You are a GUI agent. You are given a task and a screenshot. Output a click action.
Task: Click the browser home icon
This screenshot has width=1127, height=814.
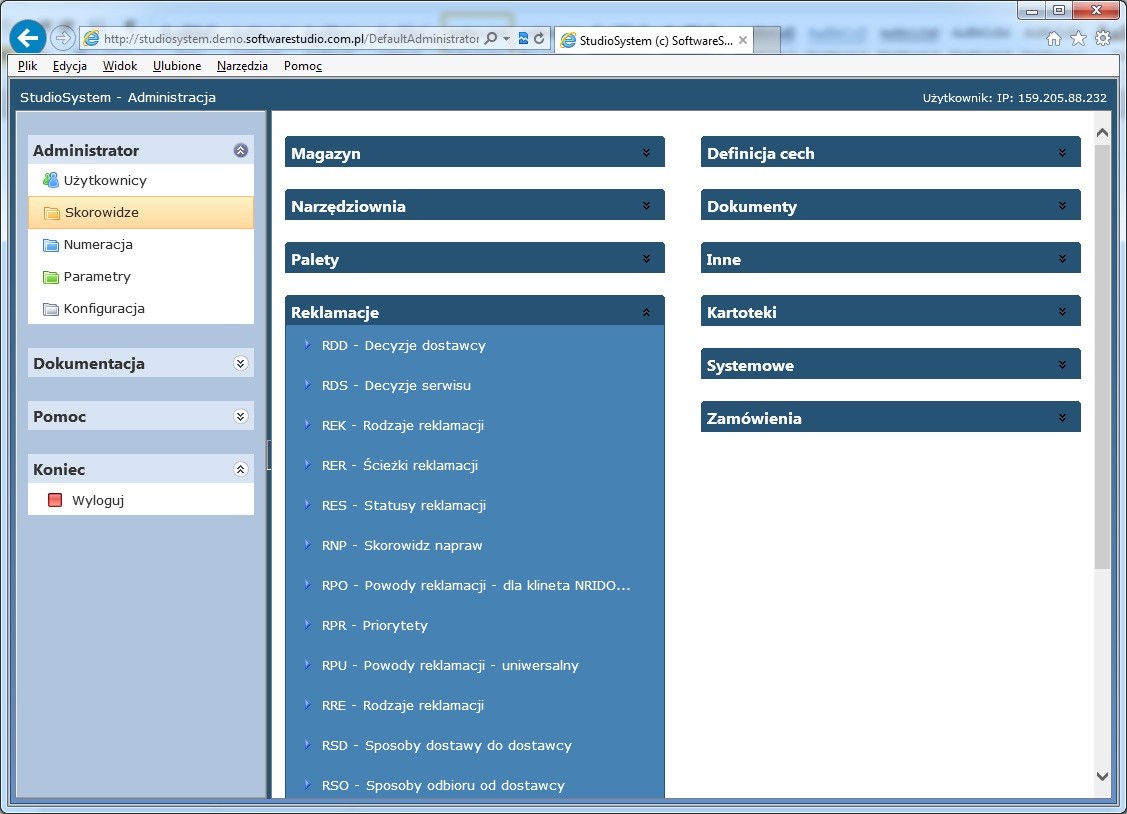point(1054,39)
